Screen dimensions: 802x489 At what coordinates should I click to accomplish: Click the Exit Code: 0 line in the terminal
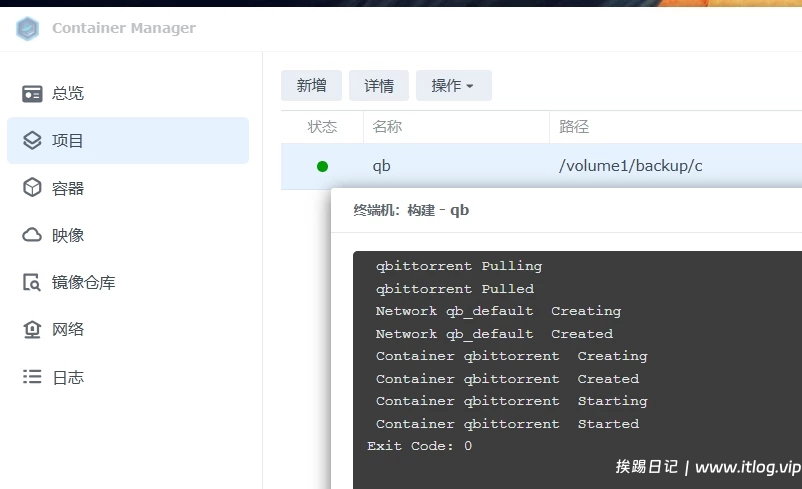point(419,446)
